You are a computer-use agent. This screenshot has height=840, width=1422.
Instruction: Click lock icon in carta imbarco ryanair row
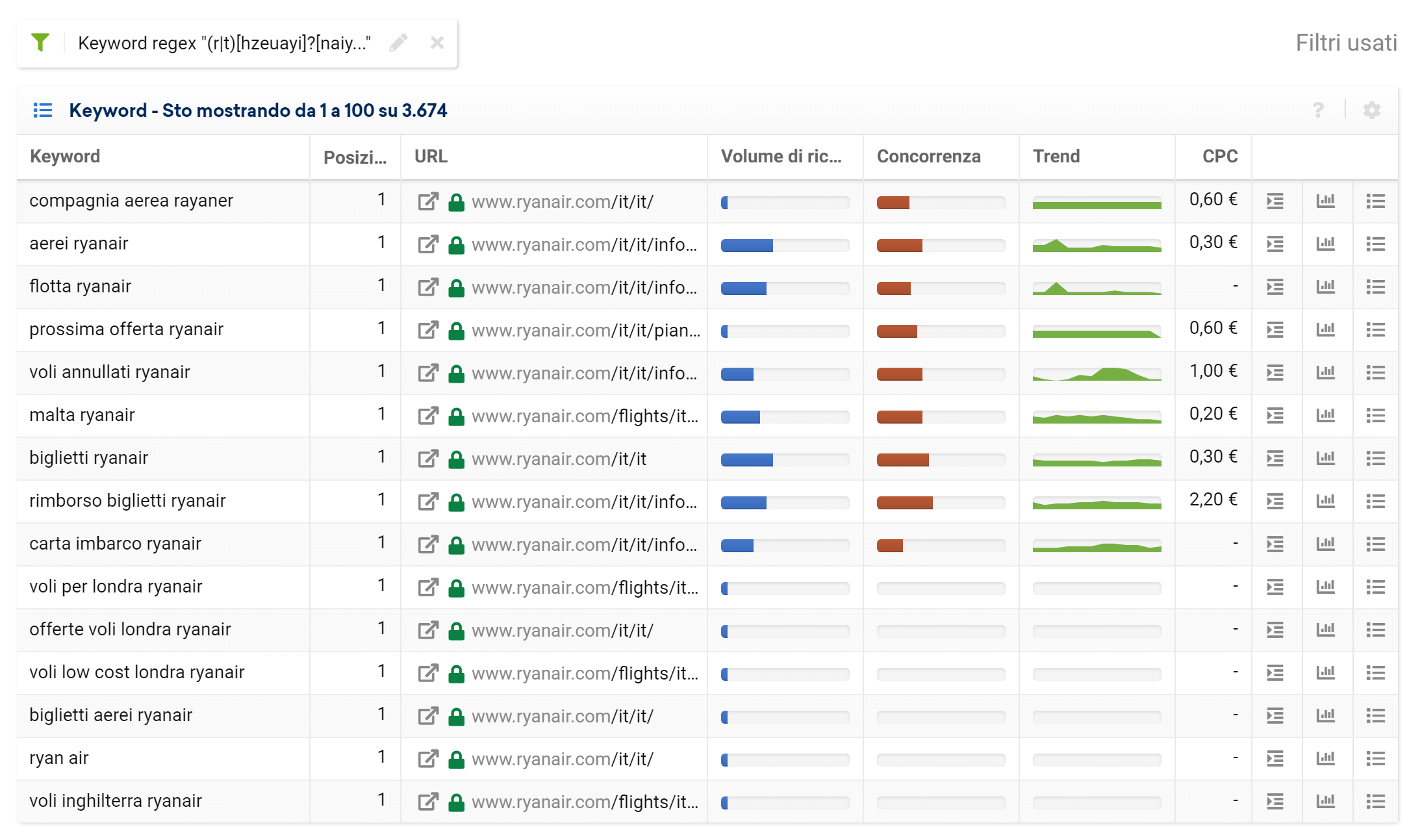[457, 545]
